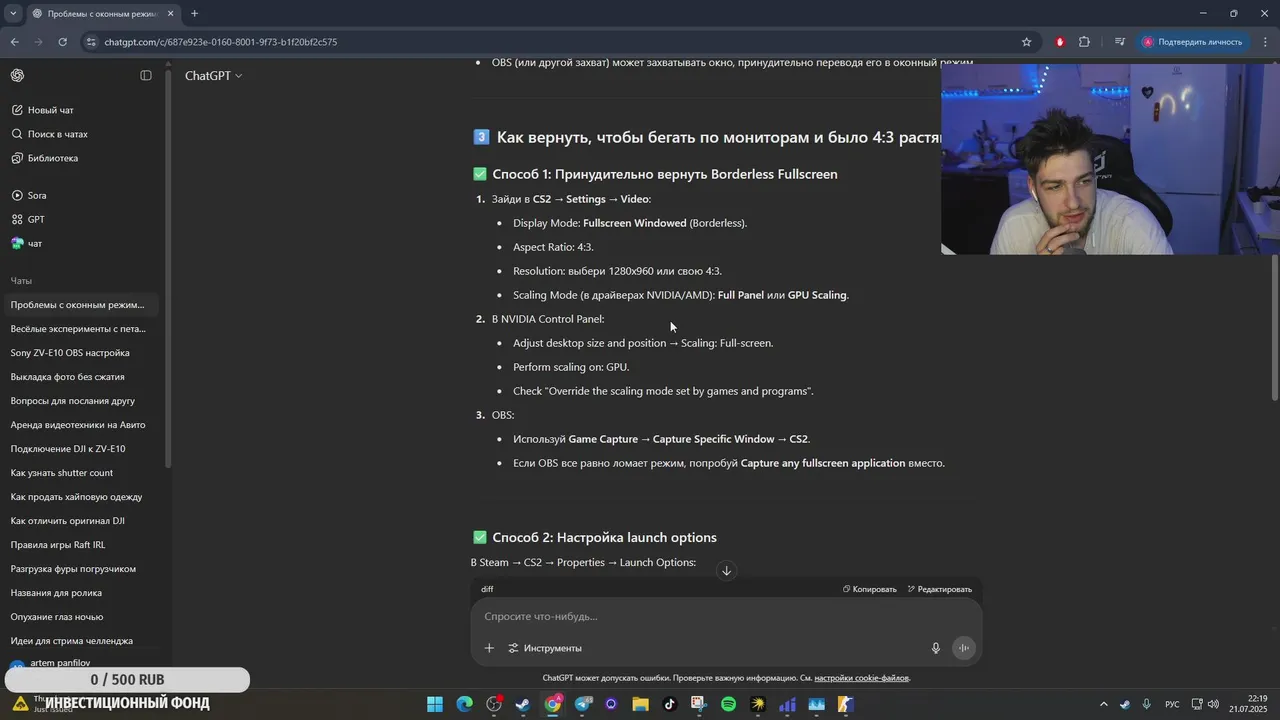Open Counter-Strike 2 taskbar icon
Image resolution: width=1280 pixels, height=720 pixels.
[x=845, y=704]
